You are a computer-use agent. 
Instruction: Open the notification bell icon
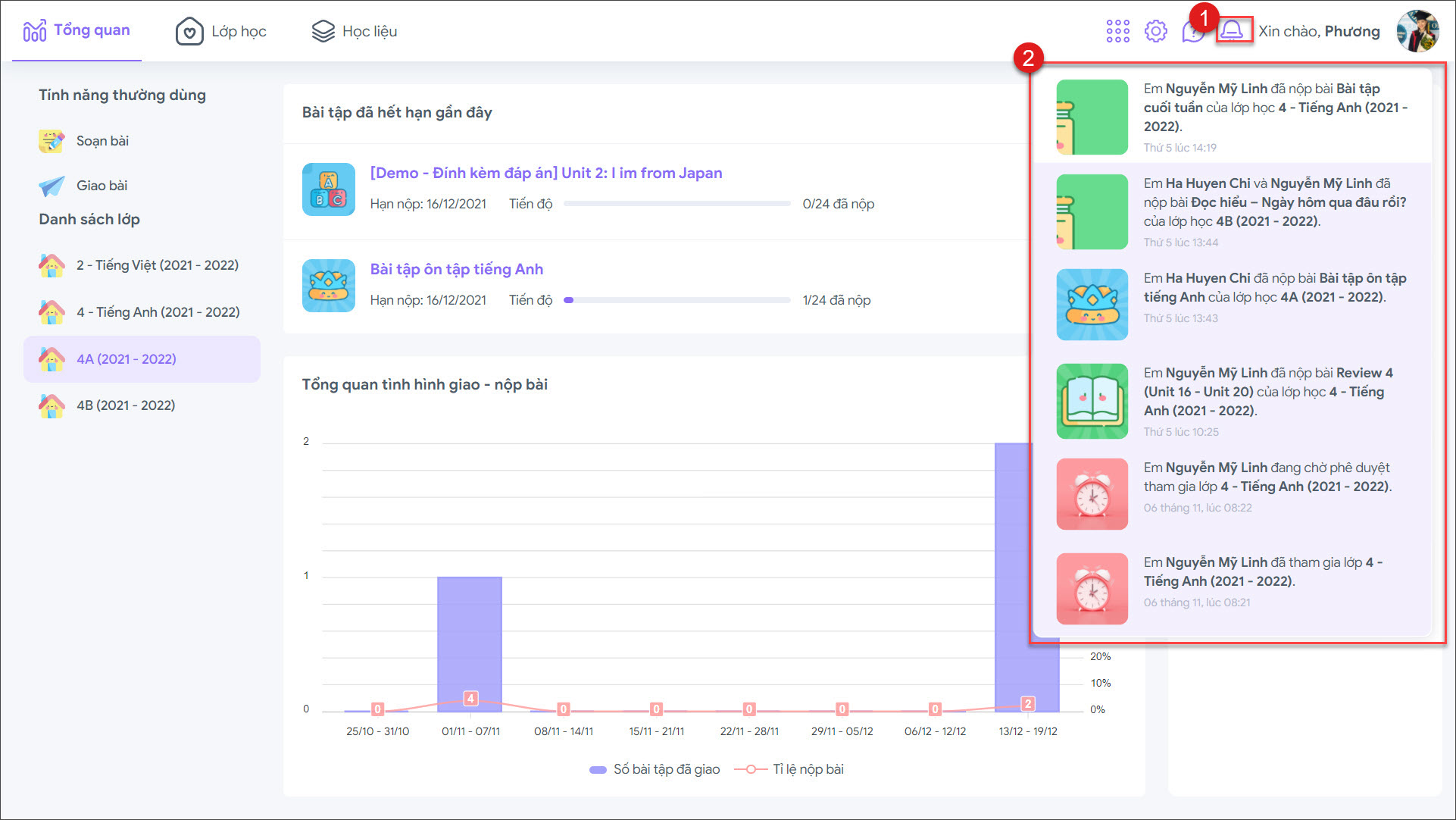[1233, 30]
